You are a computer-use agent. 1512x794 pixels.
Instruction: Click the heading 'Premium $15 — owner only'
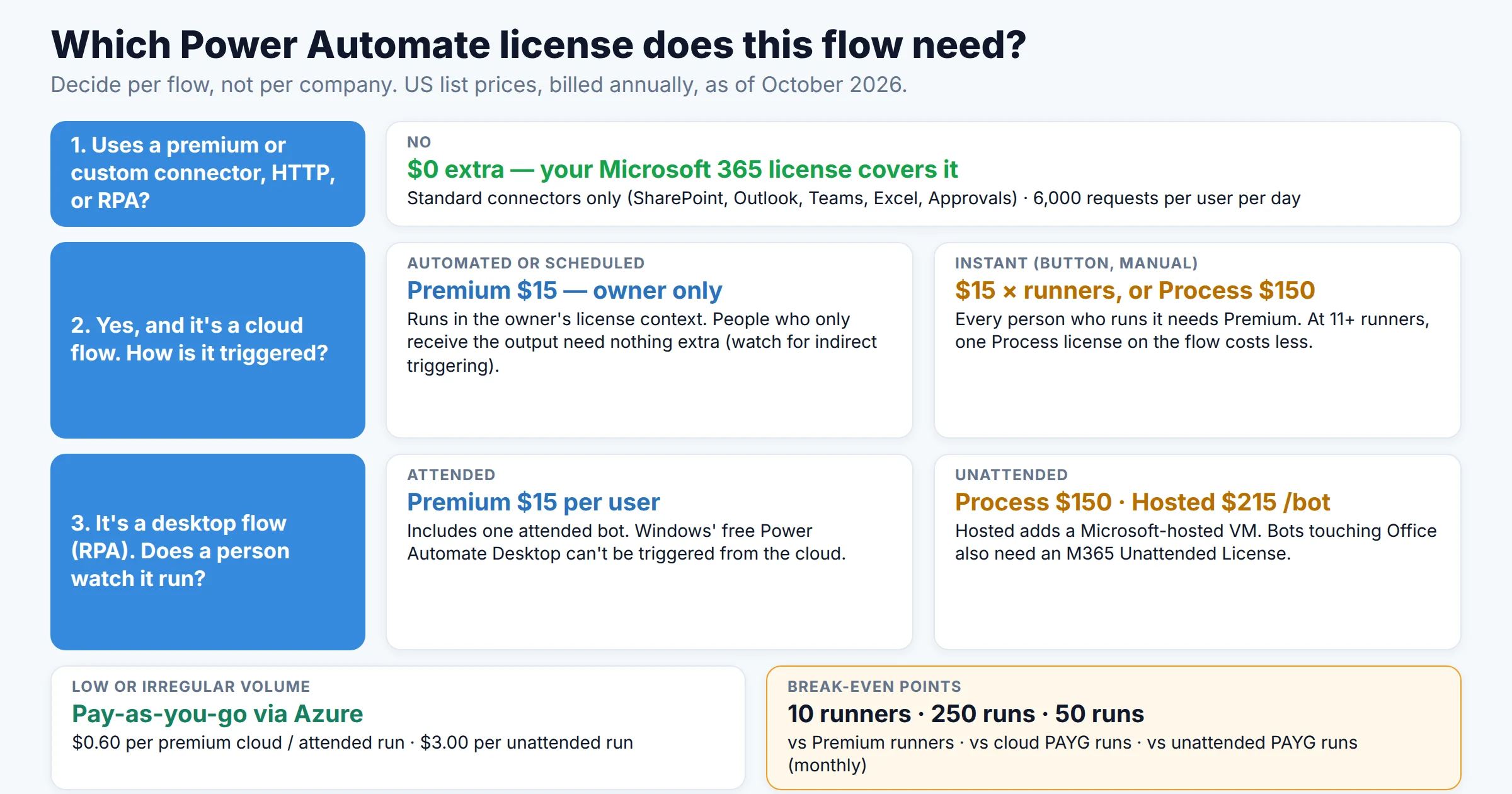564,291
